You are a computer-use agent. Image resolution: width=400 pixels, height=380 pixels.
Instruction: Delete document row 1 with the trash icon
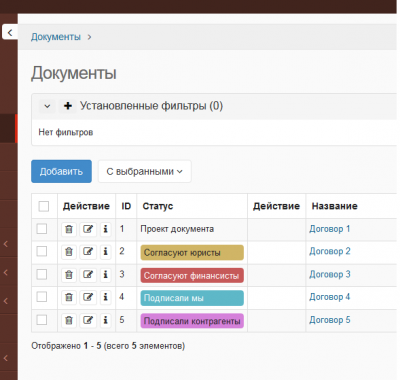(x=69, y=229)
